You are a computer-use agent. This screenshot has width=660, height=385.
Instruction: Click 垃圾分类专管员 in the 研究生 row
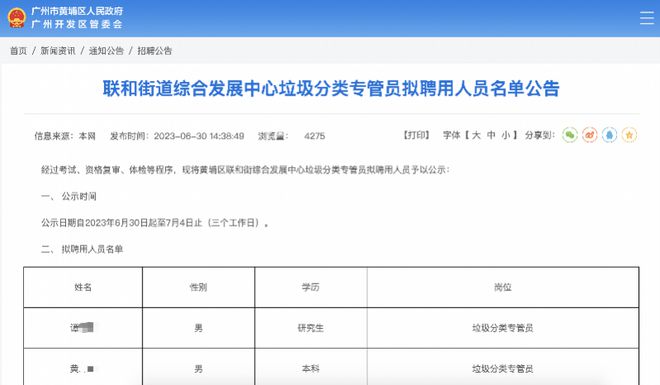pos(503,328)
